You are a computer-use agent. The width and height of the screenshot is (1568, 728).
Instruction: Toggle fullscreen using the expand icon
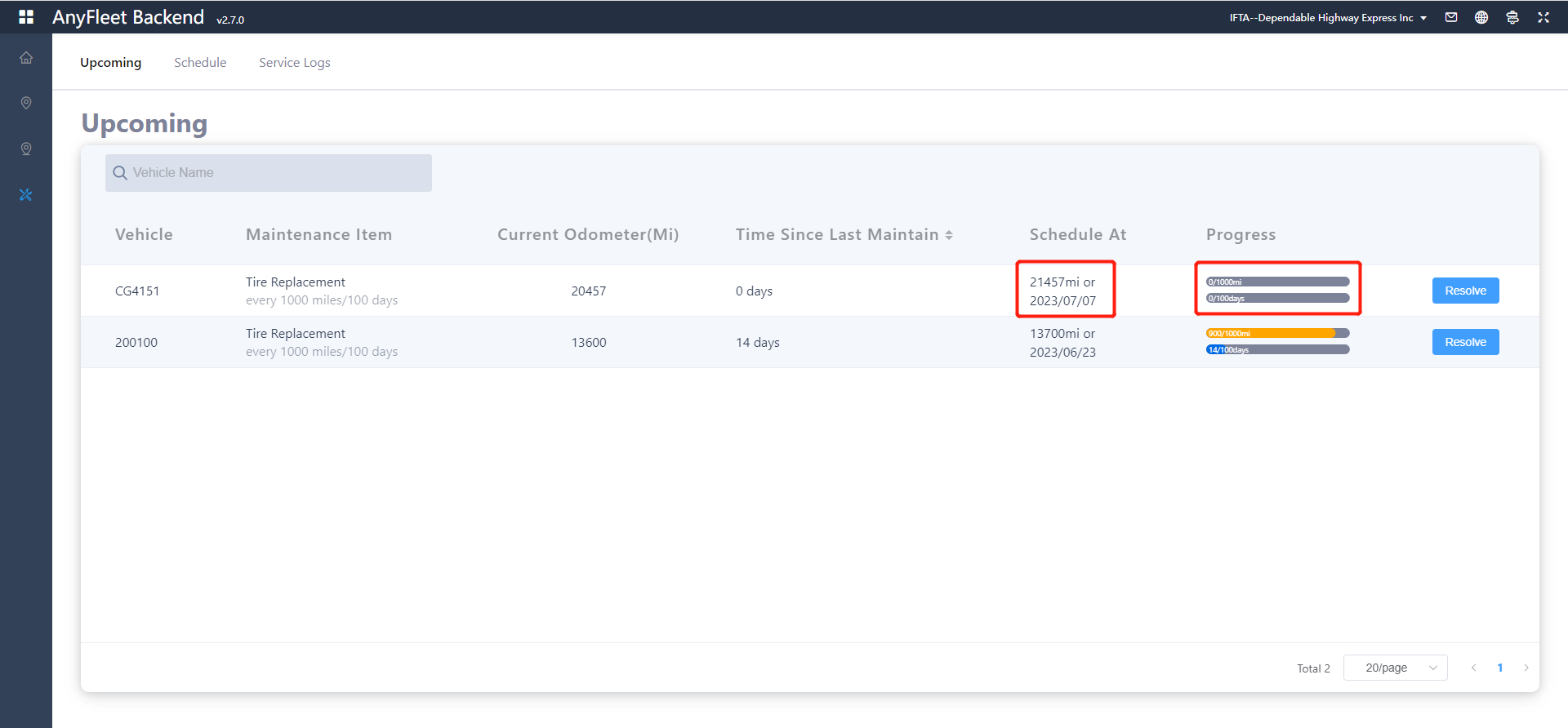click(x=1543, y=17)
